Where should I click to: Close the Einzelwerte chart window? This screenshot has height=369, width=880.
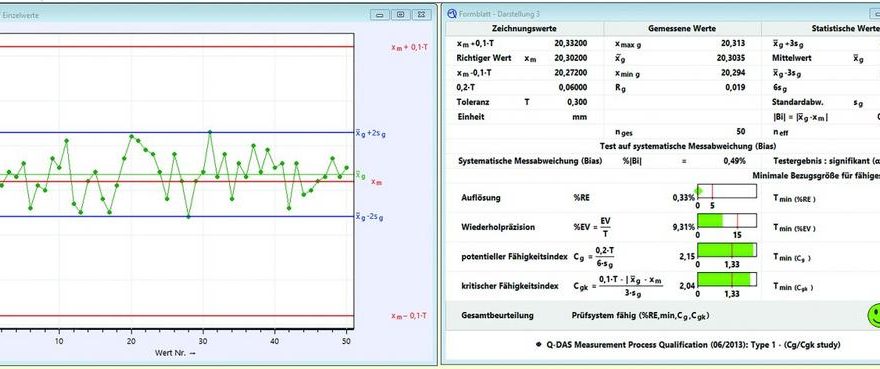pyautogui.click(x=421, y=15)
